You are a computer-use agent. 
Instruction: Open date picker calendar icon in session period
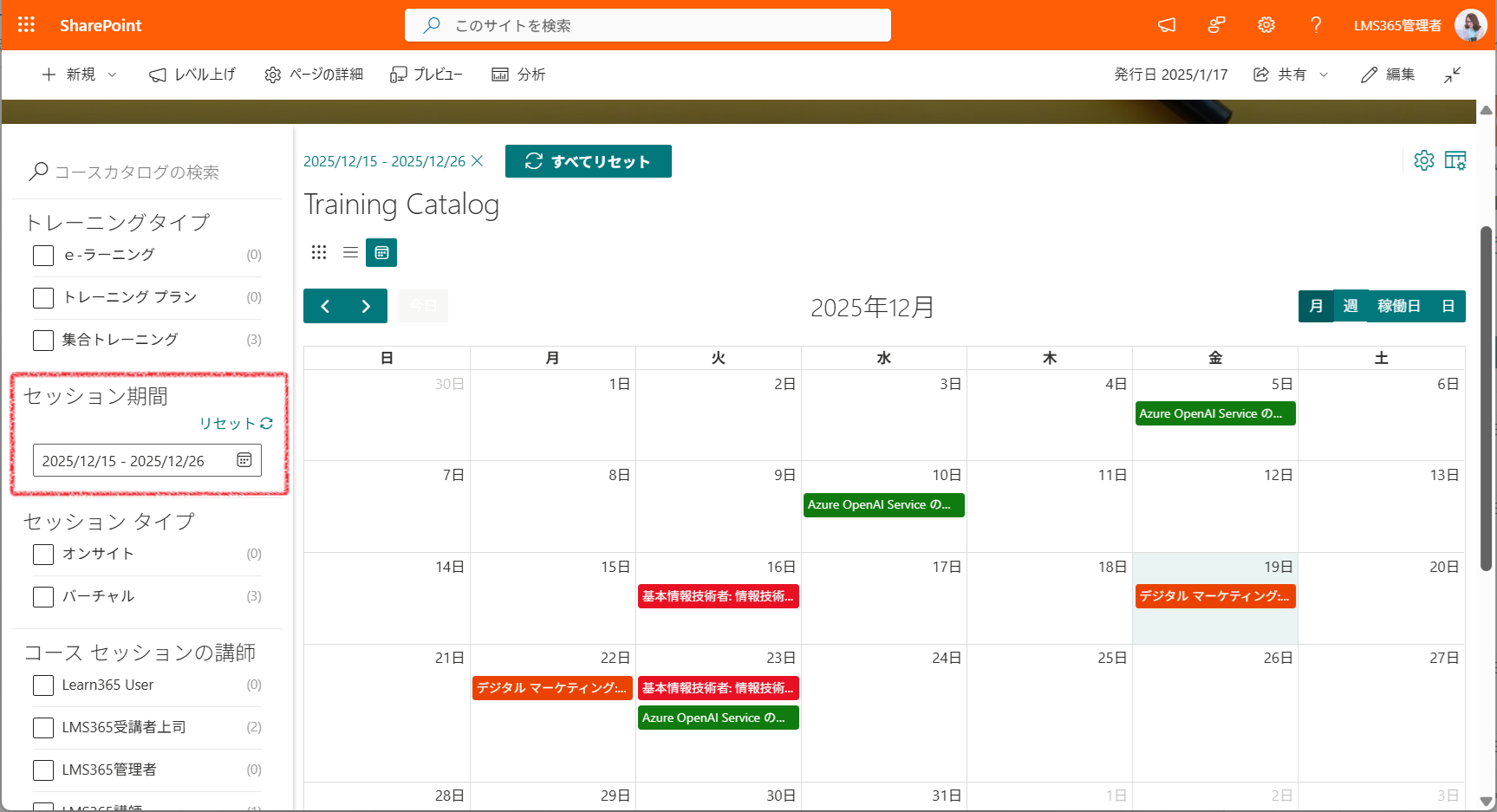coord(244,460)
